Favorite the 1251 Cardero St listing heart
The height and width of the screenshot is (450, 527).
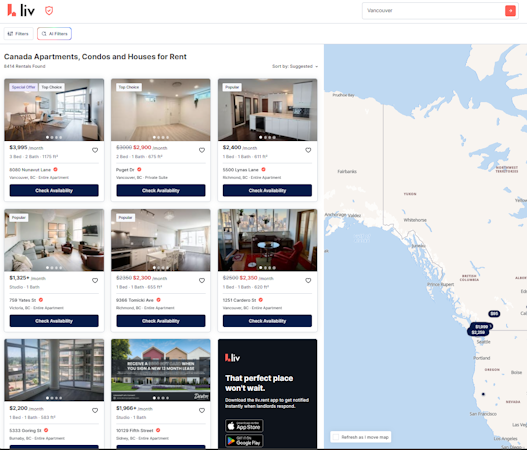click(308, 281)
